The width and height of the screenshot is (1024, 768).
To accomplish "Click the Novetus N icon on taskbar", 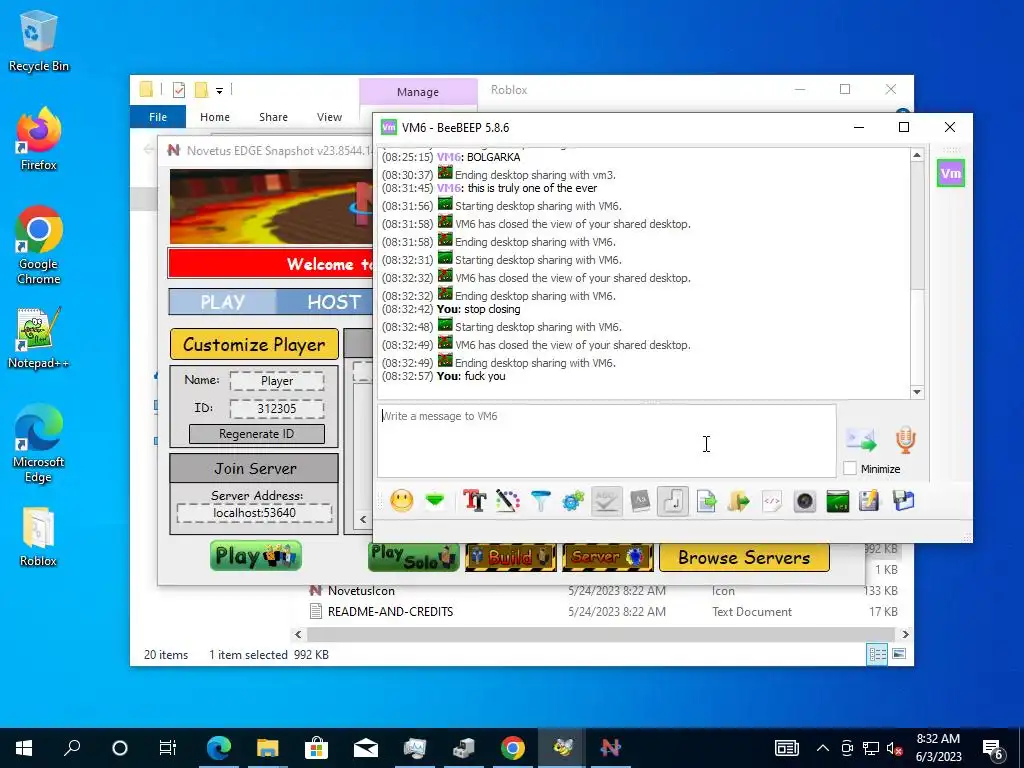I will 611,748.
